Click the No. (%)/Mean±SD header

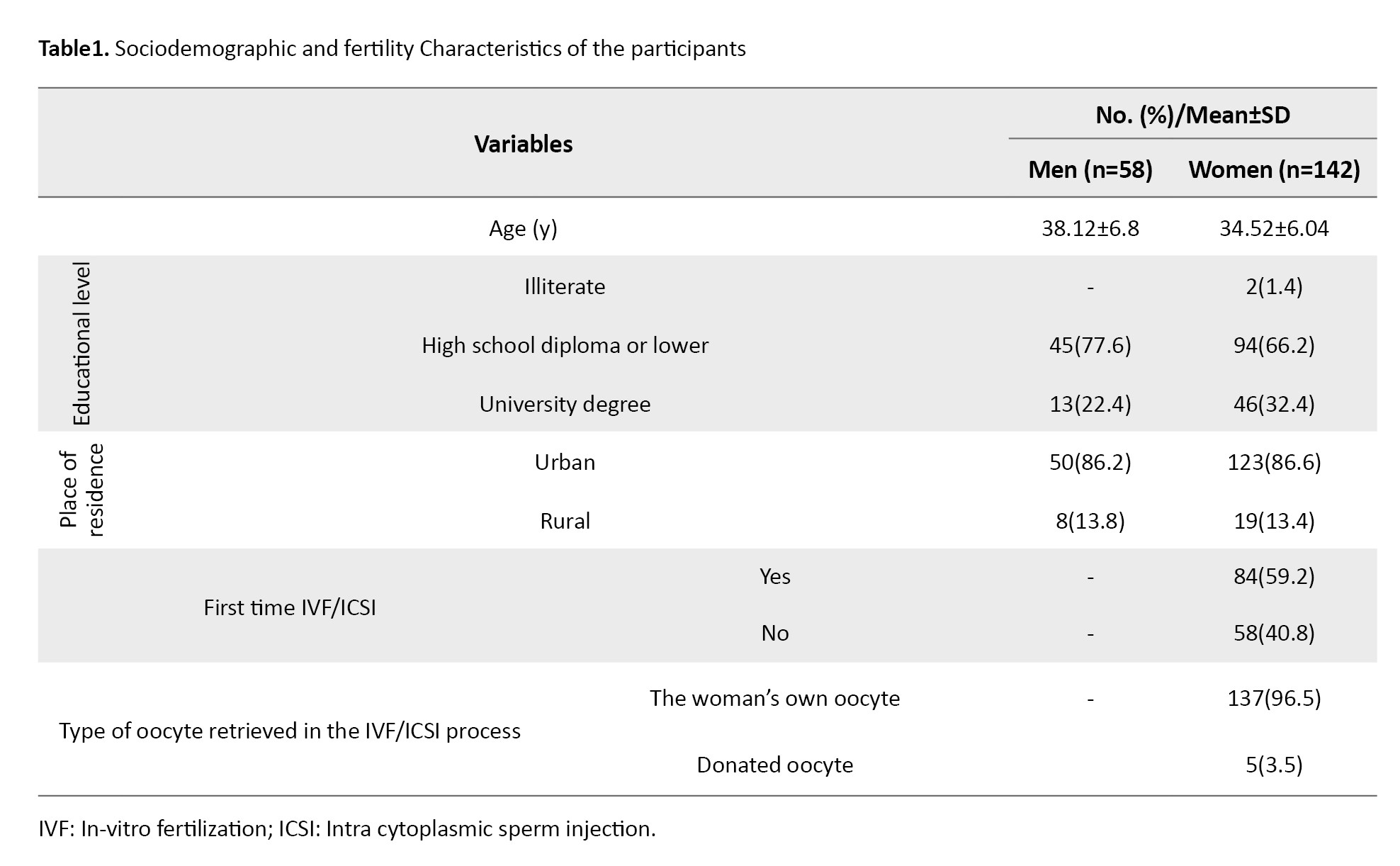(1192, 115)
